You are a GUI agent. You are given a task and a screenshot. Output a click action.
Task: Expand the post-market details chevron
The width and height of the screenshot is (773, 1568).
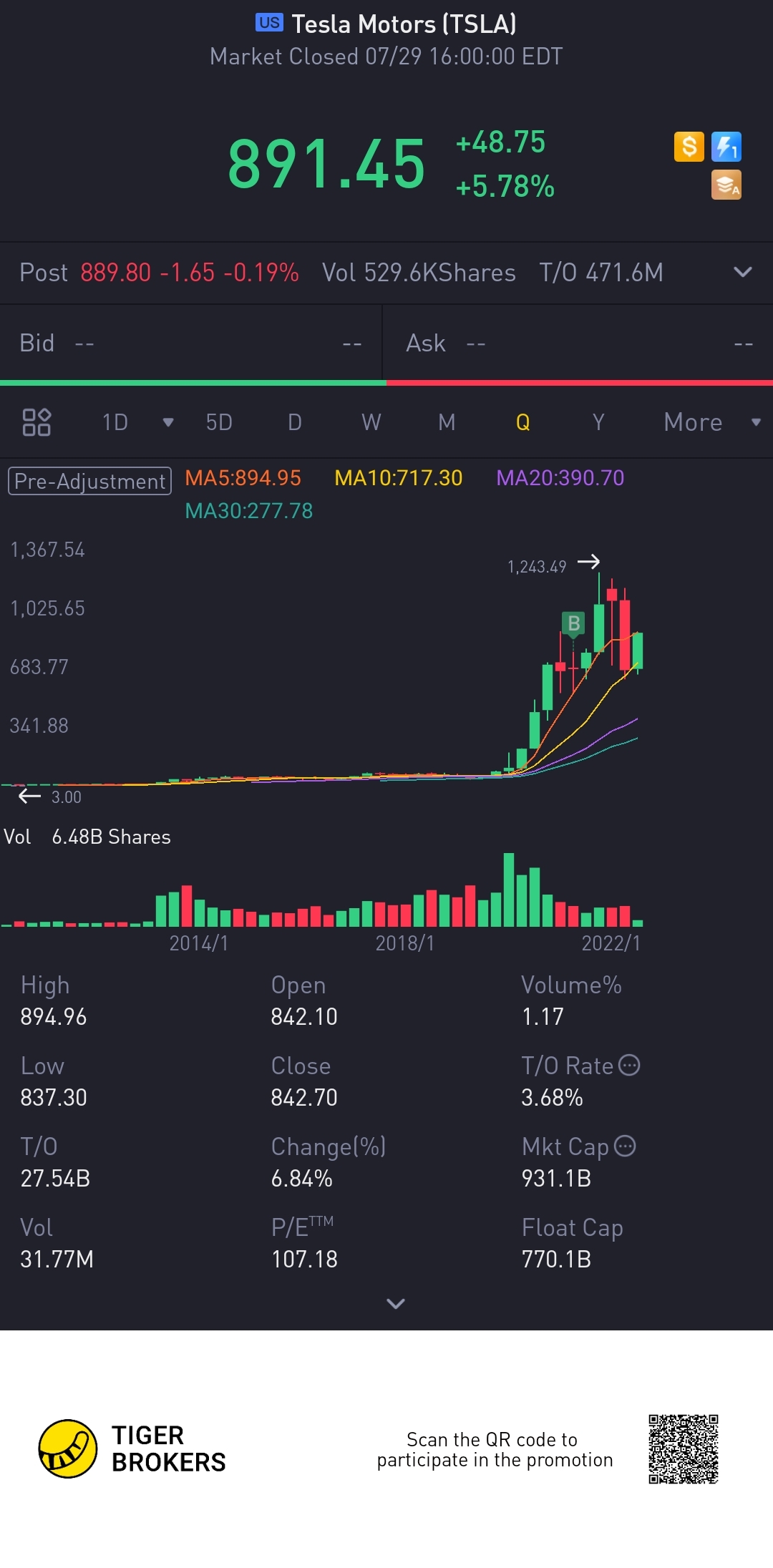coord(743,272)
